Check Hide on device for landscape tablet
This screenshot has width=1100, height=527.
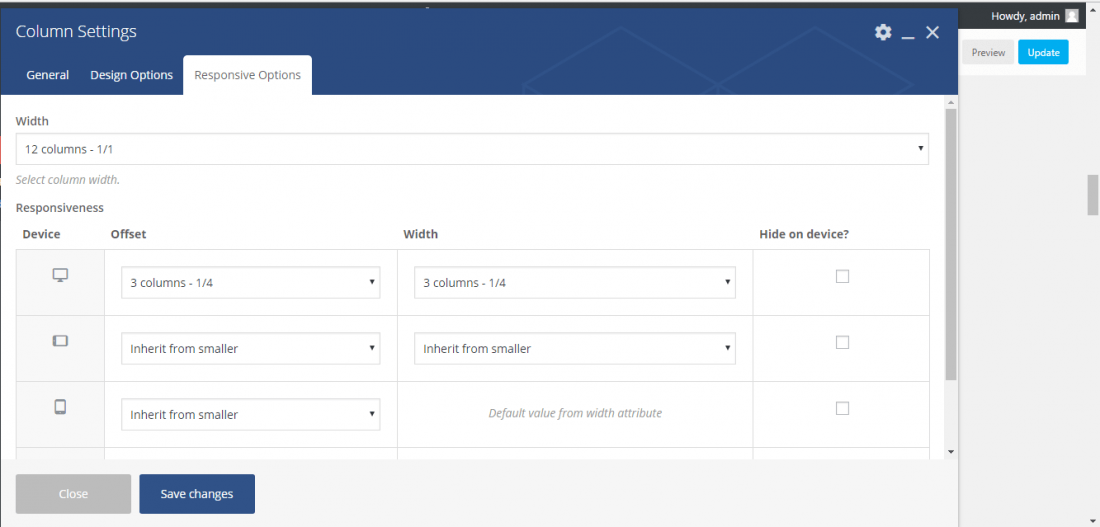point(843,342)
